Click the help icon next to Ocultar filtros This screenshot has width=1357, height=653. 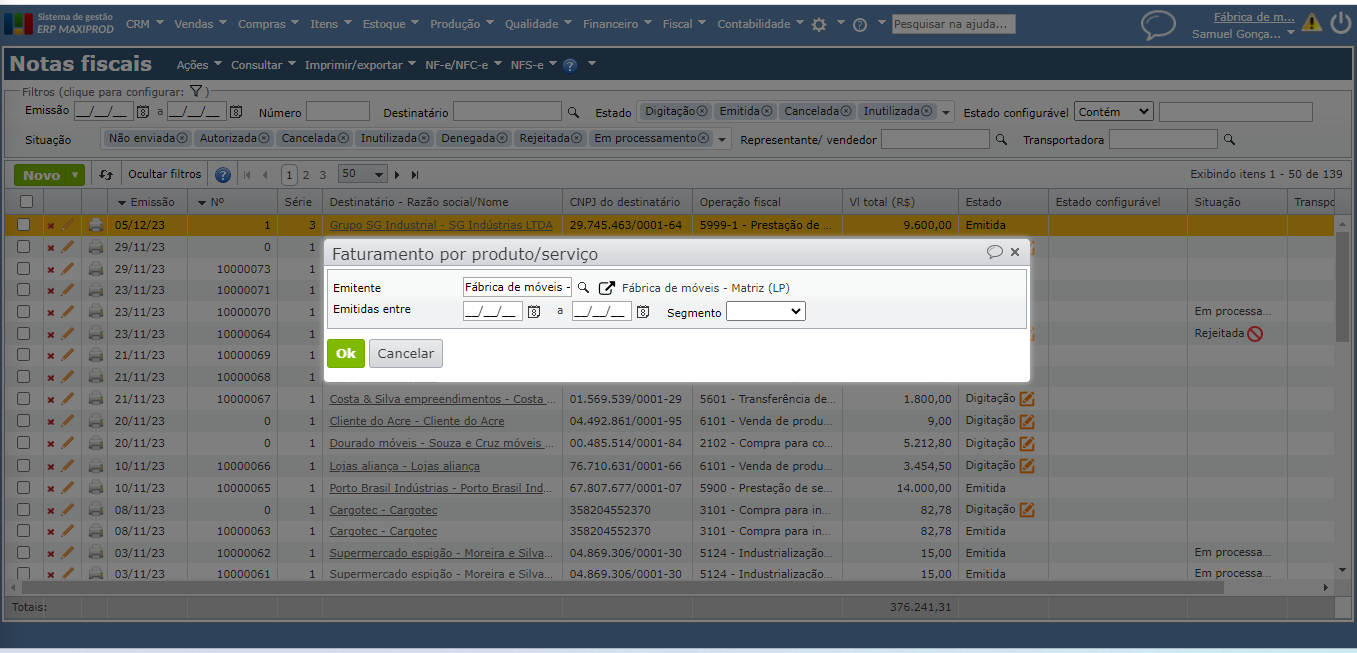click(x=223, y=175)
